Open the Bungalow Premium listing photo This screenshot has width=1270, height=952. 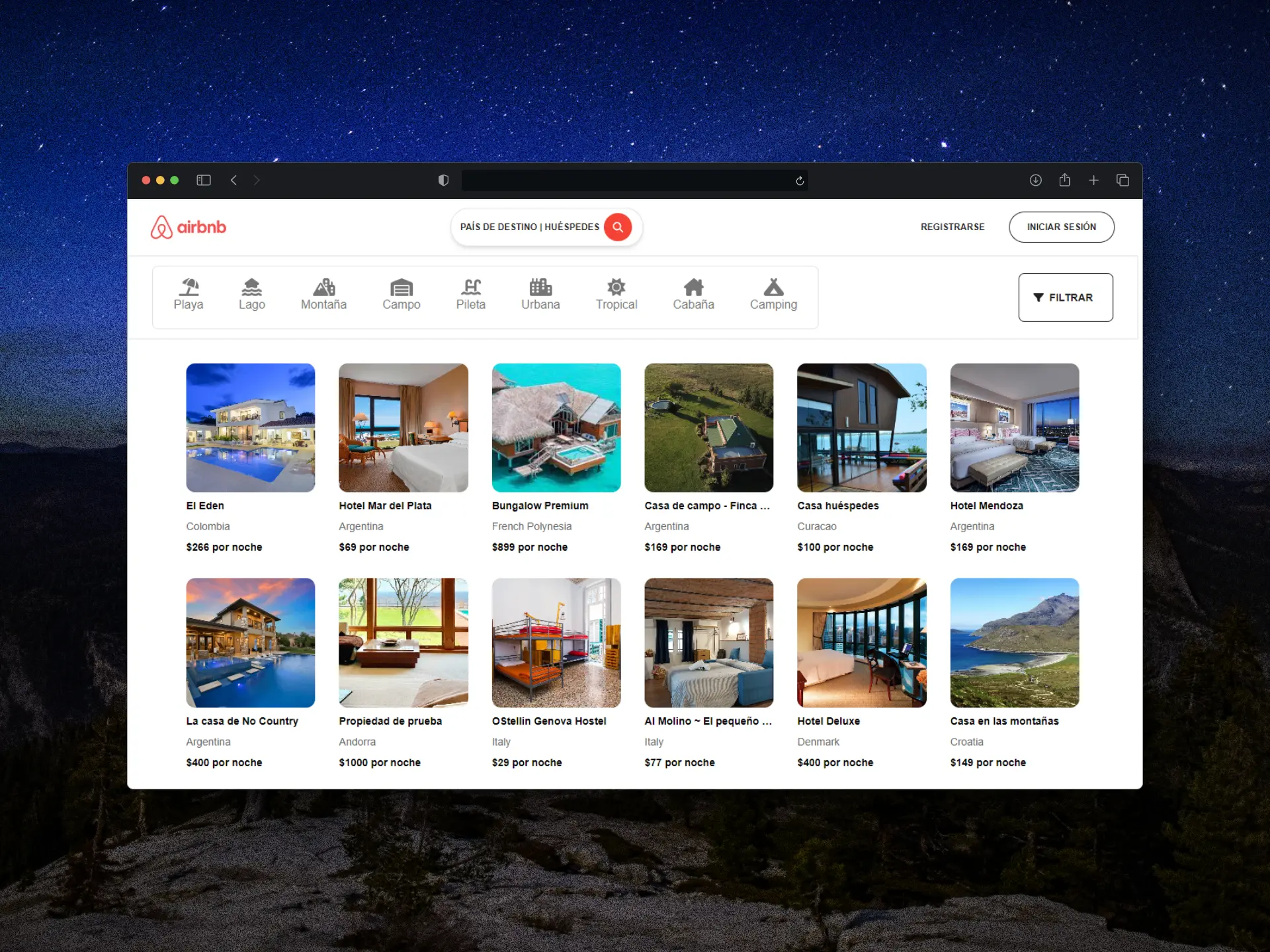pyautogui.click(x=556, y=428)
